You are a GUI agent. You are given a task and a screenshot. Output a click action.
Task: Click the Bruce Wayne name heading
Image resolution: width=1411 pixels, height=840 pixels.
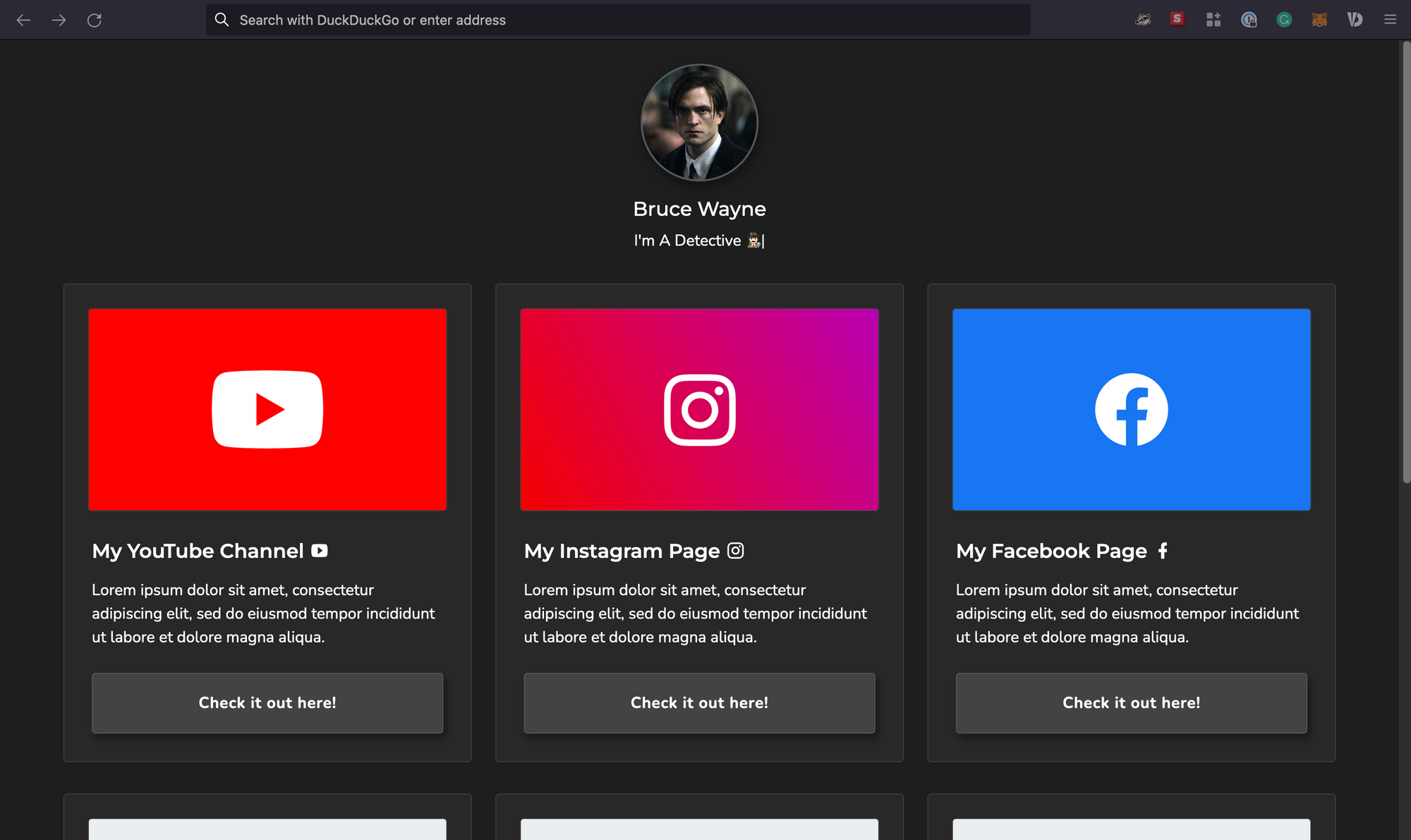click(x=699, y=209)
